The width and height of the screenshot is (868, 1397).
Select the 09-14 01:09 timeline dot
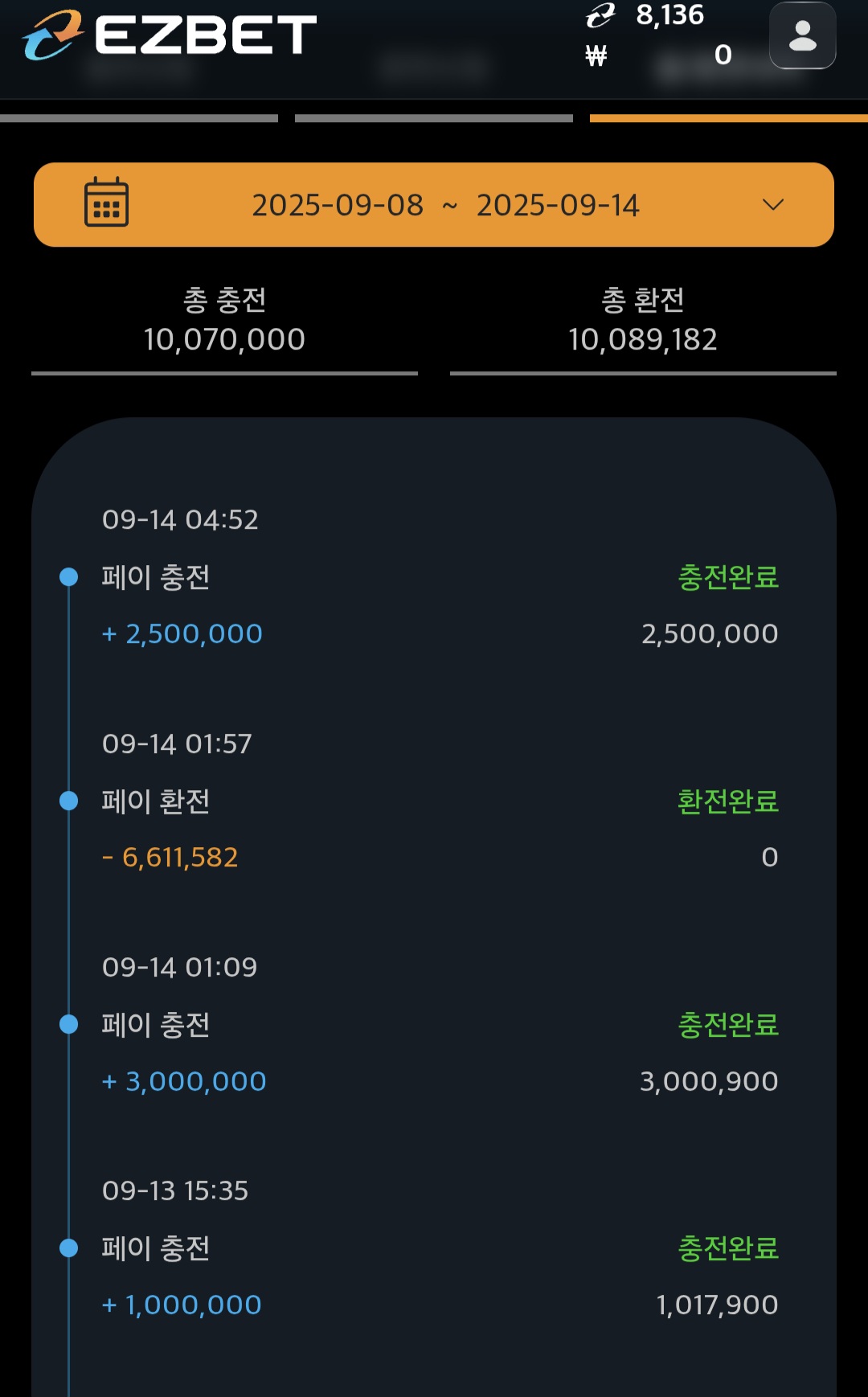[69, 1024]
